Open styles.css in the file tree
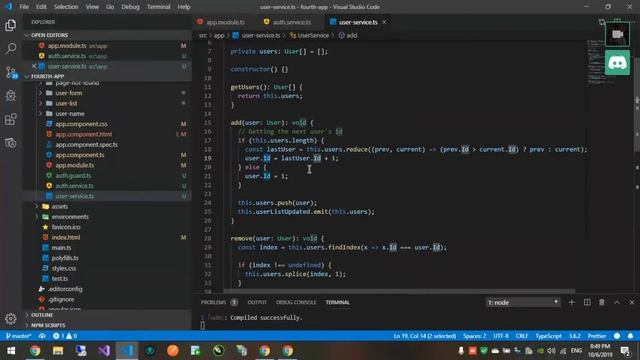Image resolution: width=640 pixels, height=360 pixels. click(x=63, y=268)
